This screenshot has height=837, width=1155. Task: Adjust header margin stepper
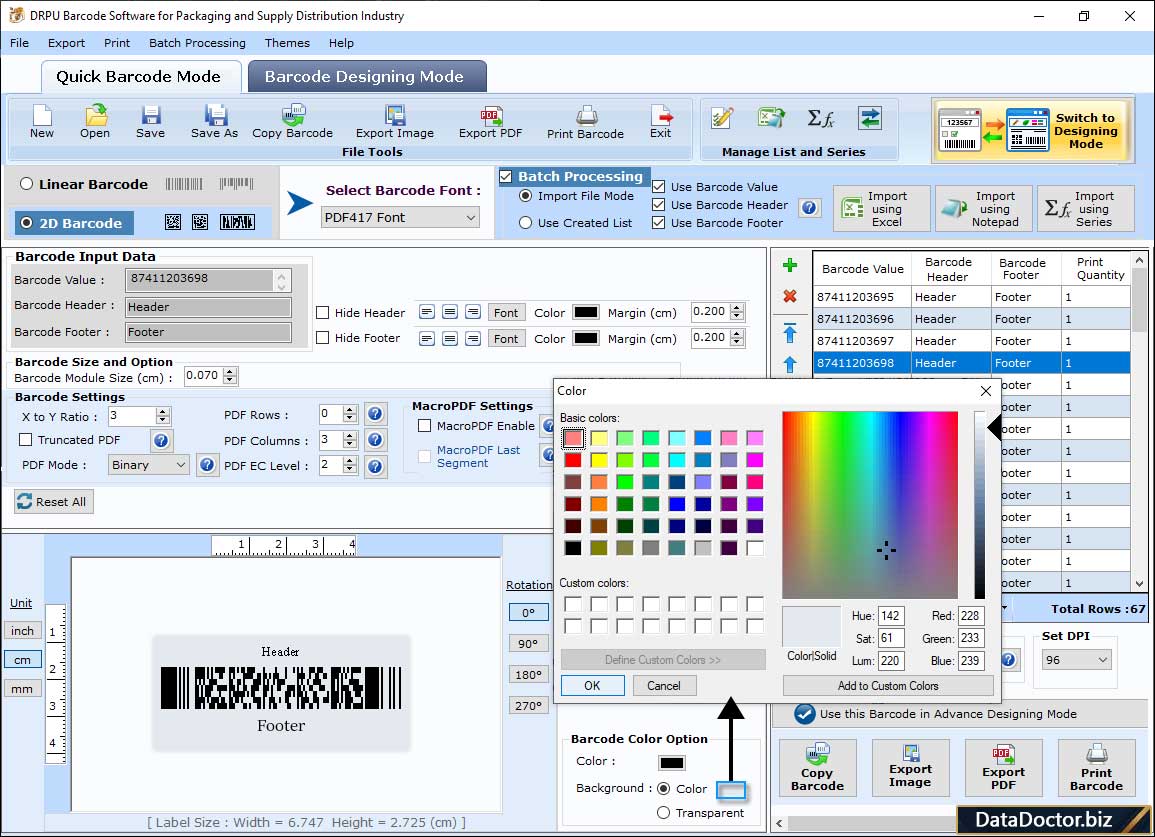737,312
